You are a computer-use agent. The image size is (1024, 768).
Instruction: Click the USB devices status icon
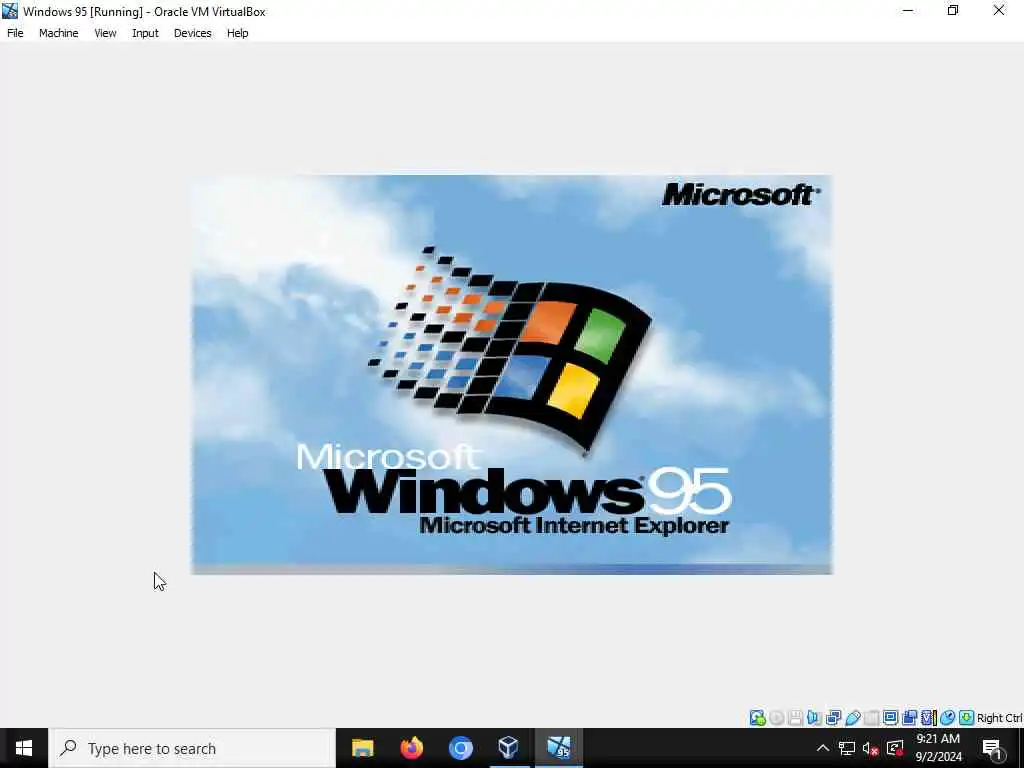pyautogui.click(x=852, y=718)
